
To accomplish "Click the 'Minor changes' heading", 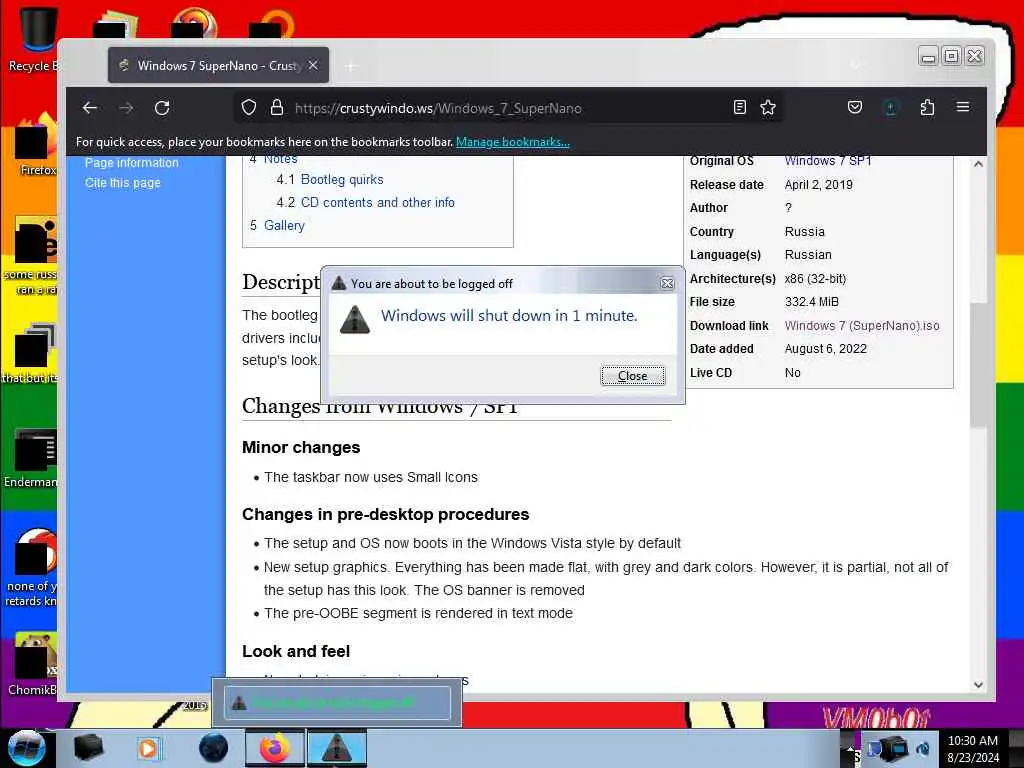I will coord(301,447).
